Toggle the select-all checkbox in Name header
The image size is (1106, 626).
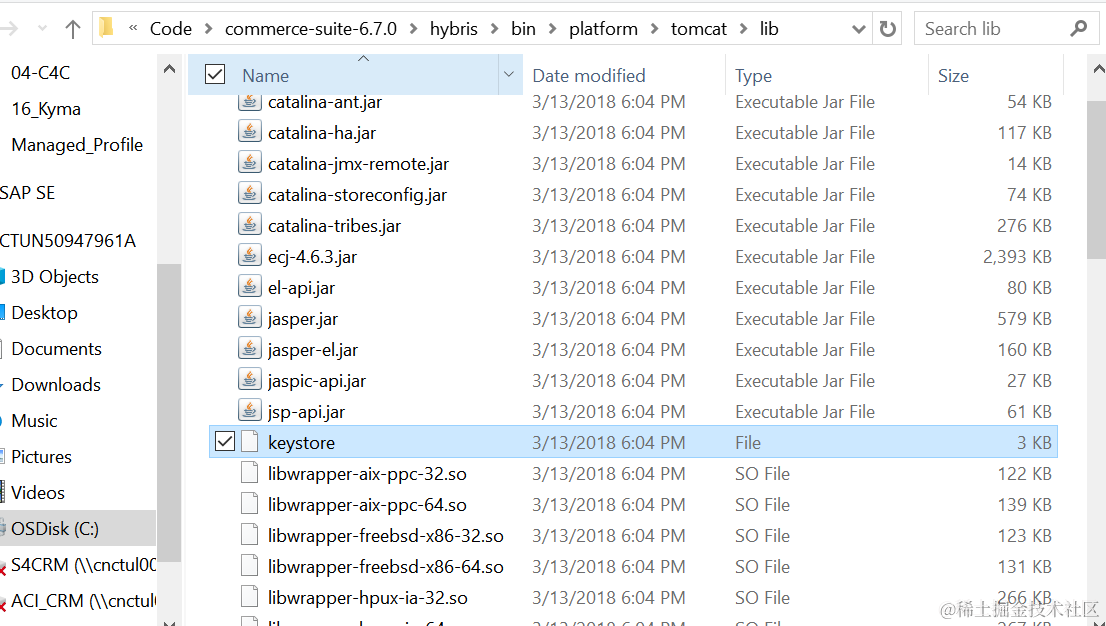point(214,74)
